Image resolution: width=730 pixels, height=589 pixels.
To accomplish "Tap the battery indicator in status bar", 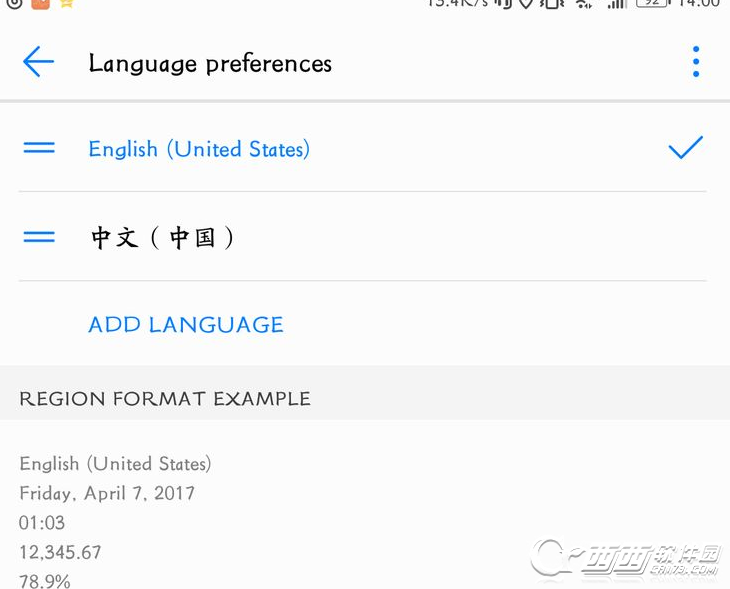I will point(651,3).
